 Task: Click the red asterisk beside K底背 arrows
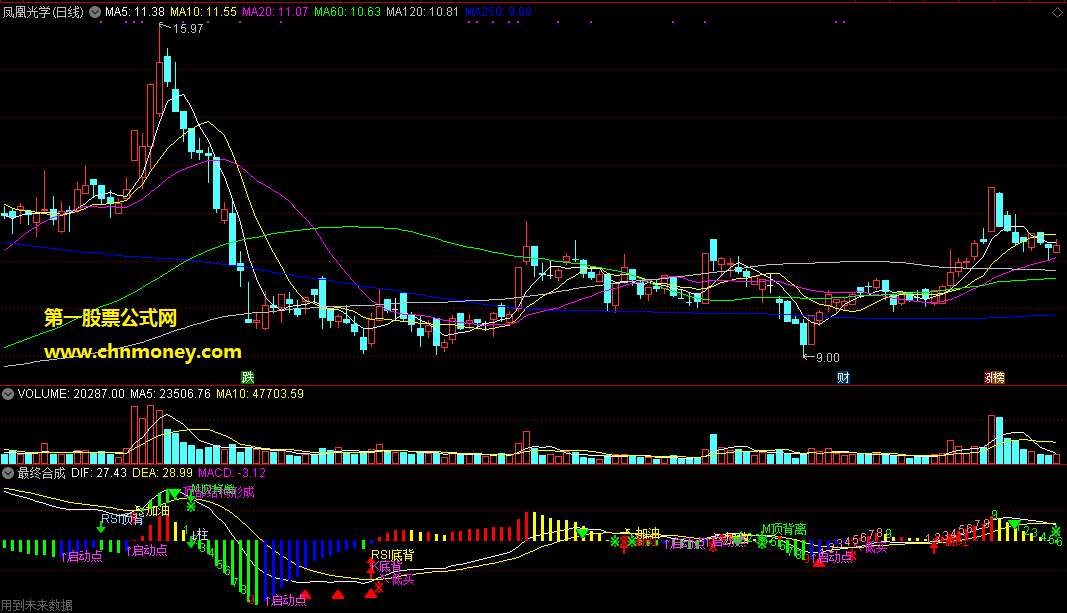[379, 586]
